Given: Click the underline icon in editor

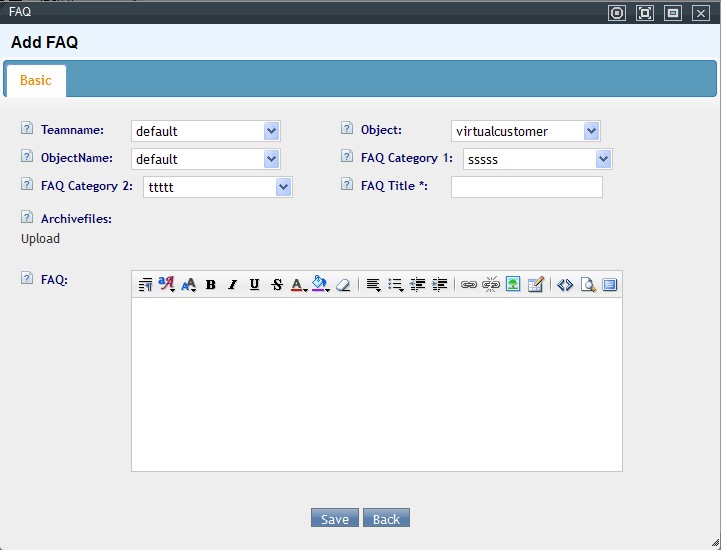Looking at the screenshot, I should [x=254, y=285].
